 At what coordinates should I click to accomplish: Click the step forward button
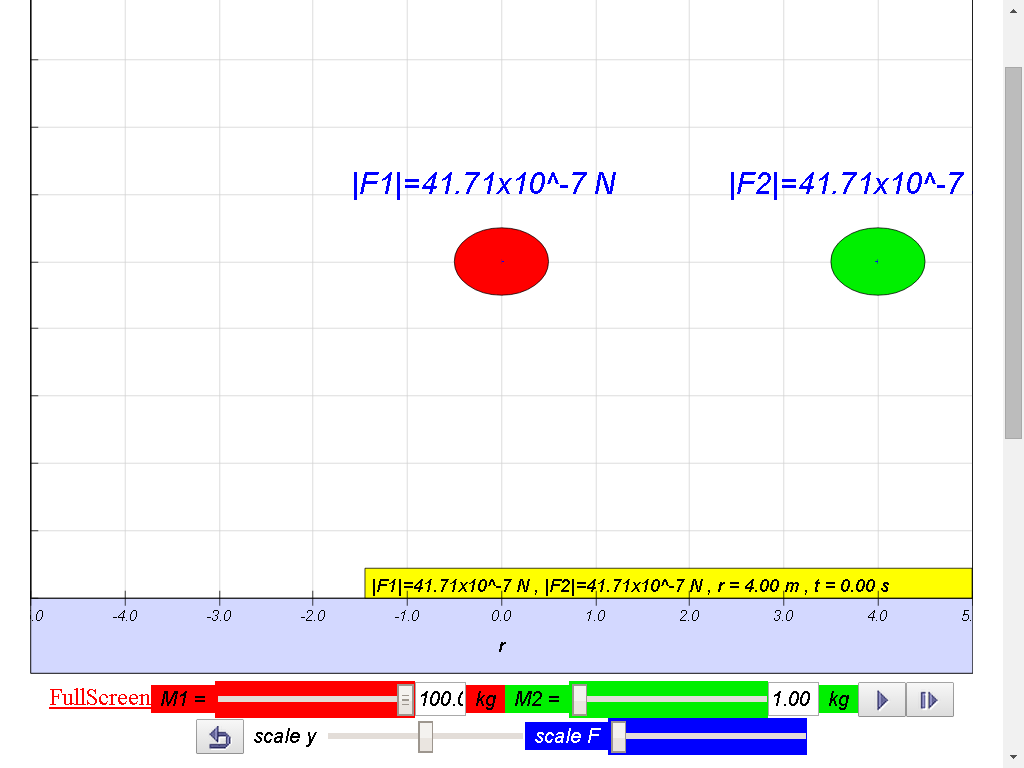click(930, 700)
